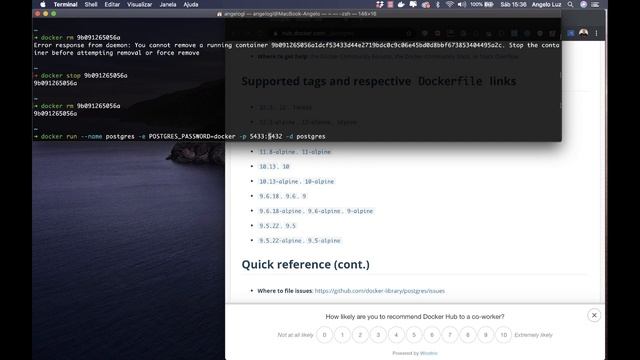This screenshot has width=640, height=360.
Task: Open the 9.5.22 tag link
Action: [269, 226]
